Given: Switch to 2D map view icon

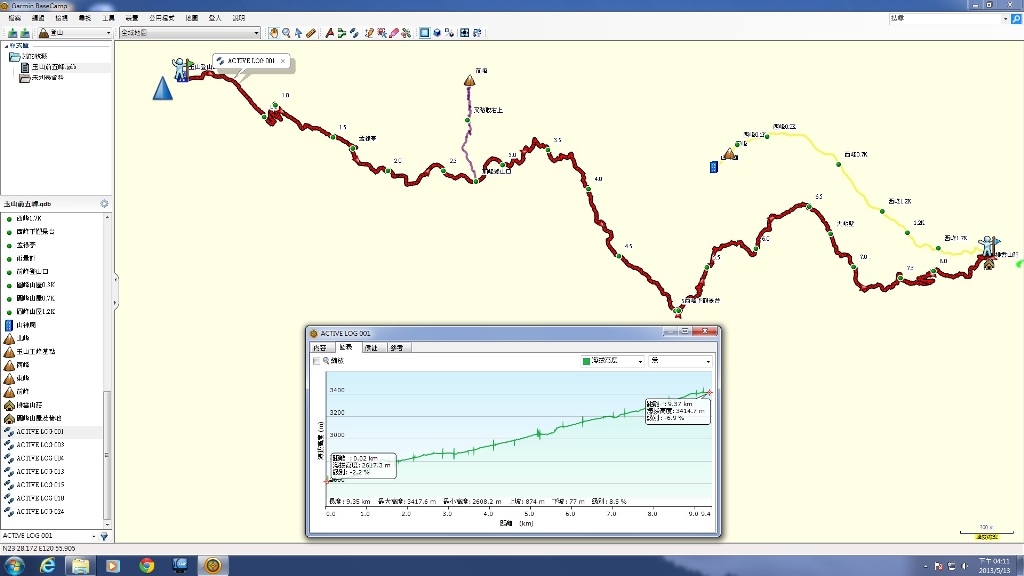Looking at the screenshot, I should [424, 33].
